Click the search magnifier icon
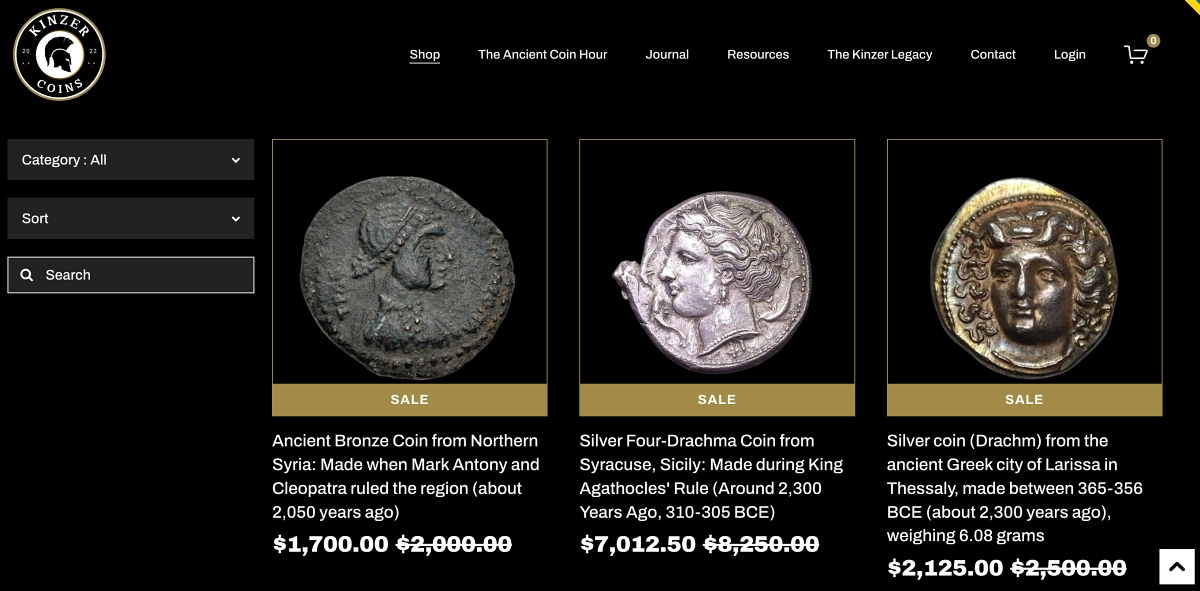The image size is (1200, 591). click(x=27, y=275)
